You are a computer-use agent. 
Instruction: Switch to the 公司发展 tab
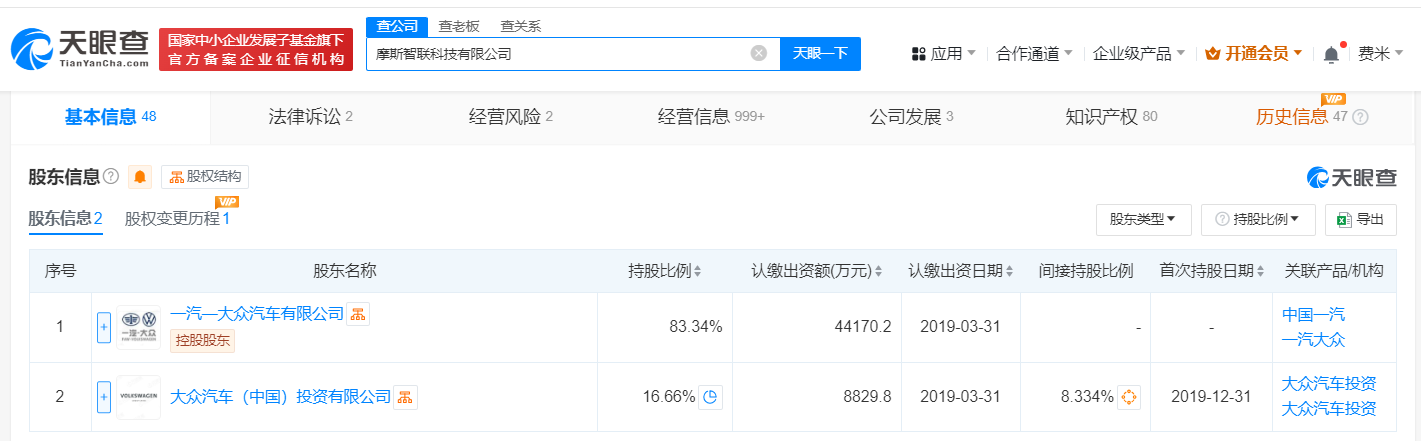(911, 117)
